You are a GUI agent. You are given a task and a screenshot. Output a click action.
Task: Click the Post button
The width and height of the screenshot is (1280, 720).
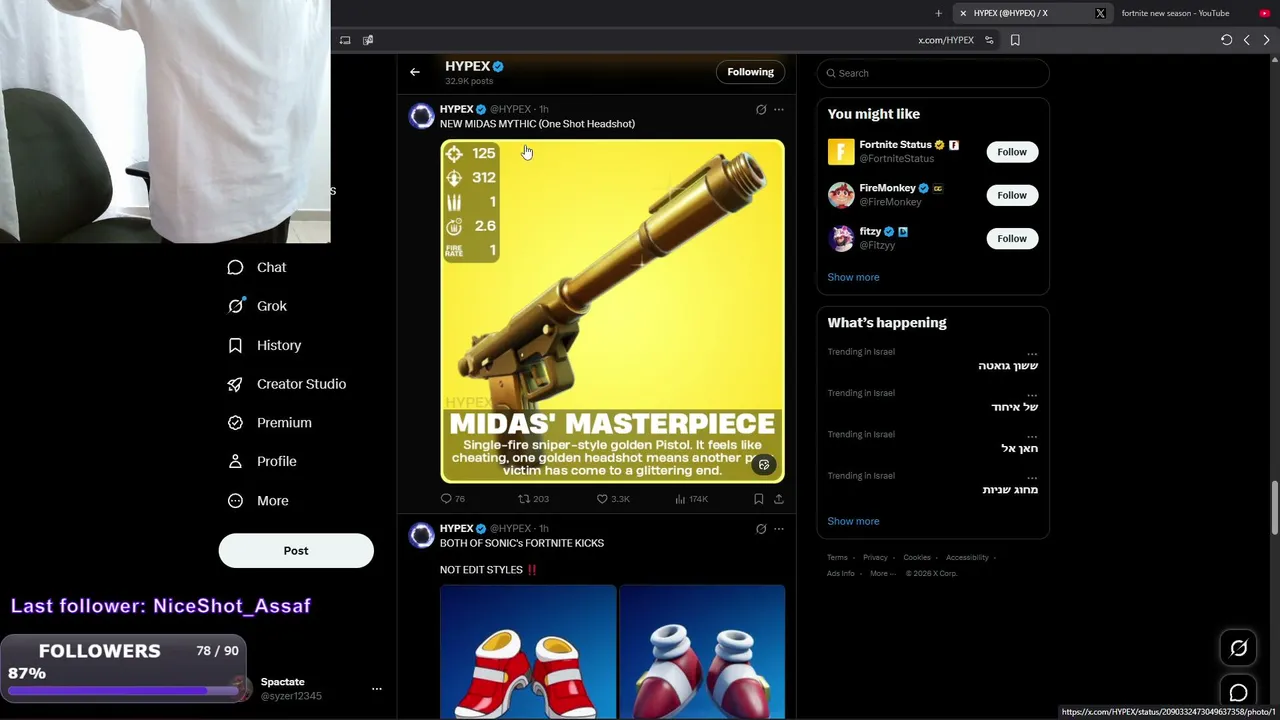pos(296,550)
